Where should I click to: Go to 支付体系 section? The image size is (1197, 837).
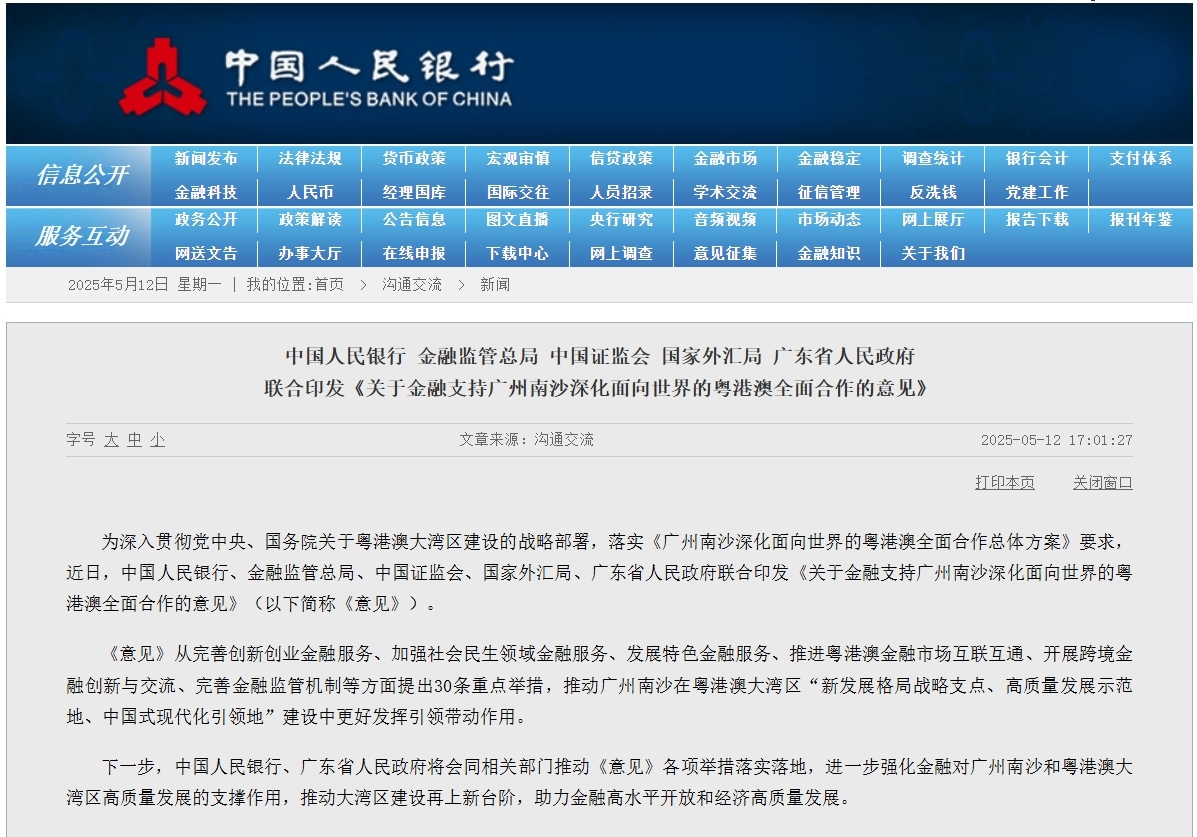click(1141, 159)
